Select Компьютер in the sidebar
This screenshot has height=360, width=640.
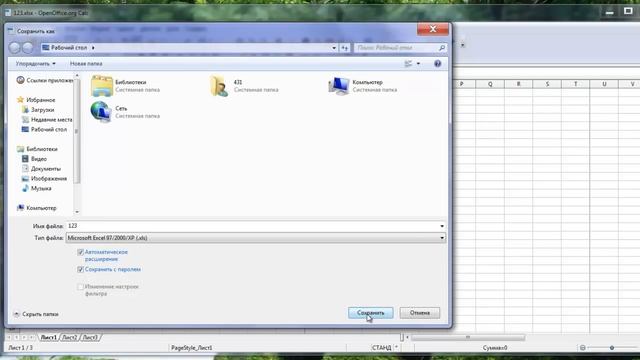[41, 208]
